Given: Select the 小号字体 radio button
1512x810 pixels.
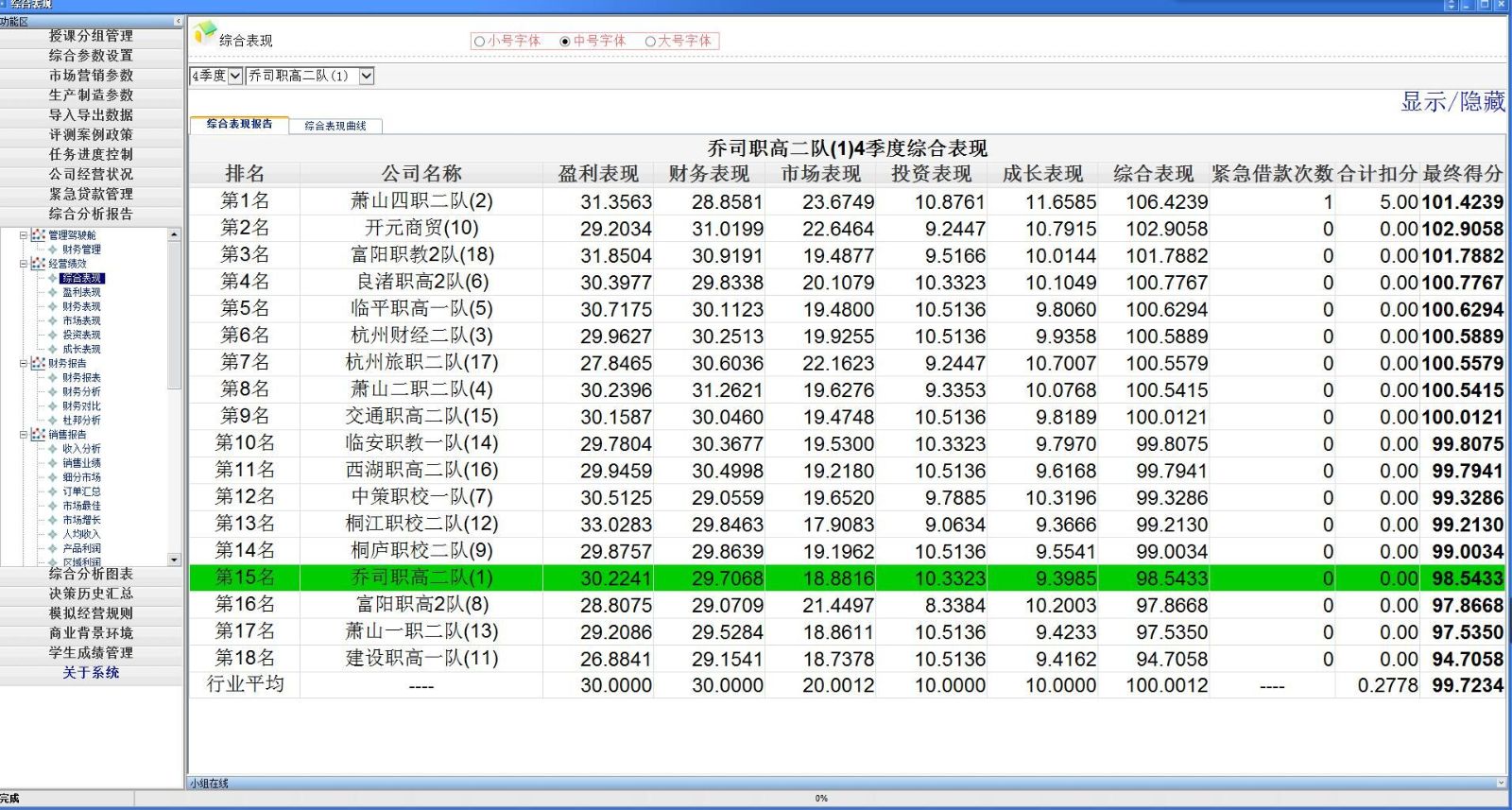Looking at the screenshot, I should point(479,42).
